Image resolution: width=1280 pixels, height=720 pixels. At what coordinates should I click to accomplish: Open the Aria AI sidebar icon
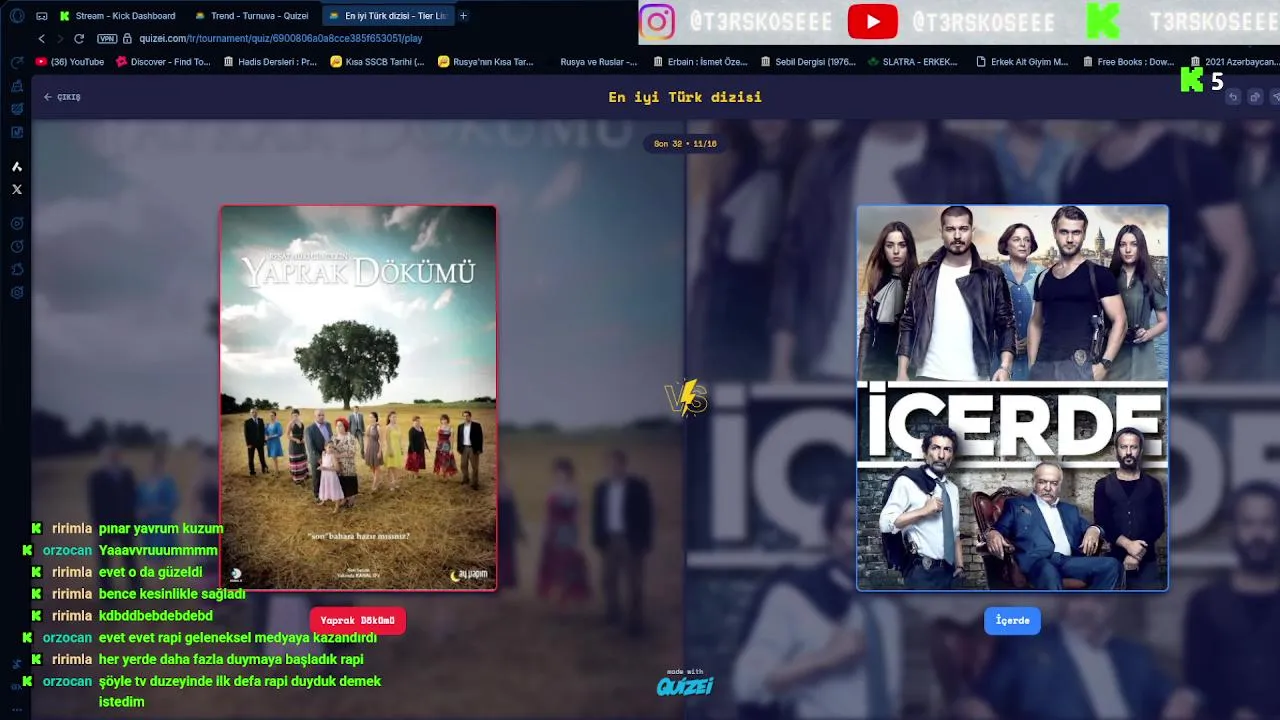pos(17,166)
